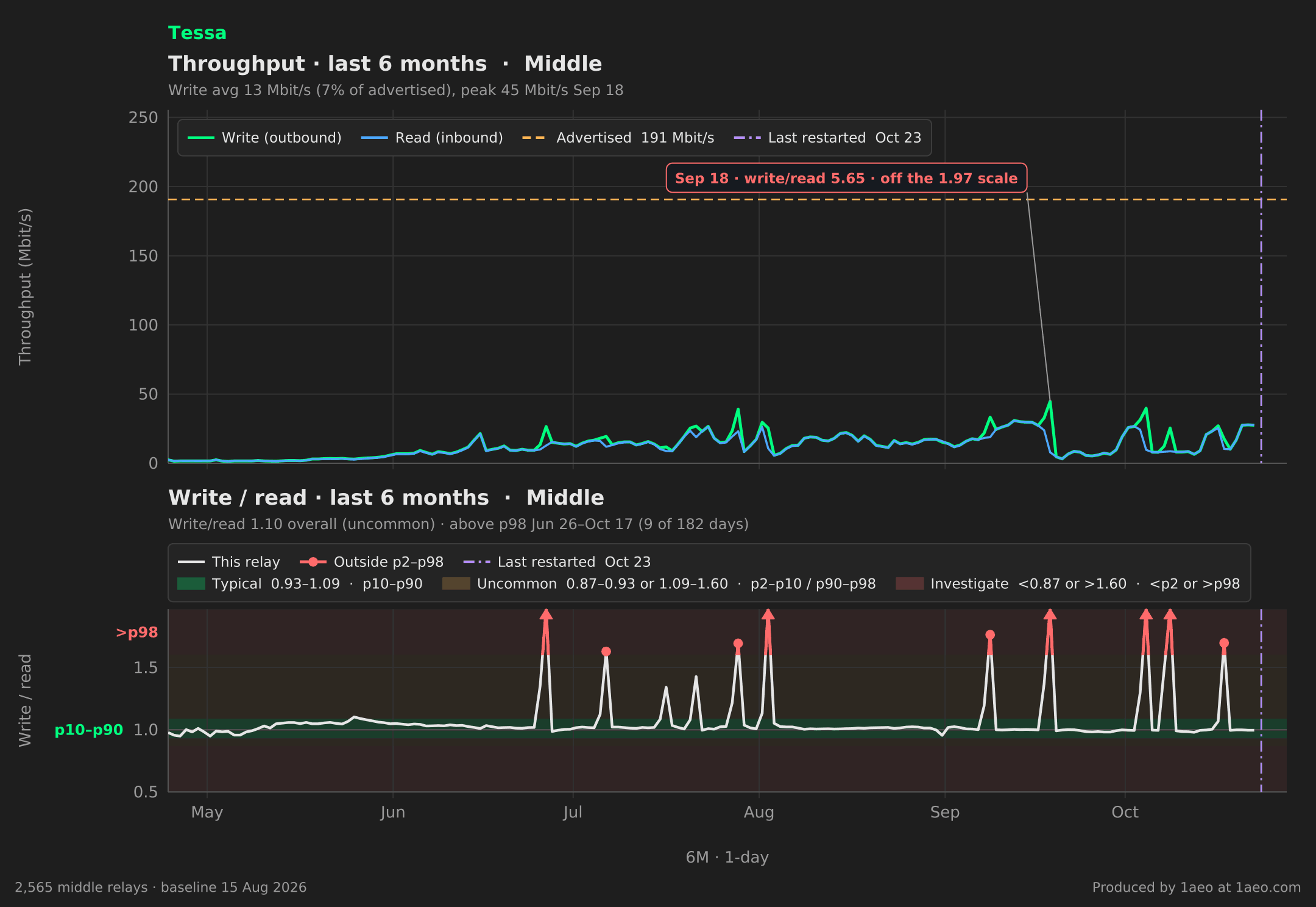Click the 250 y-axis tick label
Screen dimensions: 1316x907
pyautogui.click(x=143, y=118)
